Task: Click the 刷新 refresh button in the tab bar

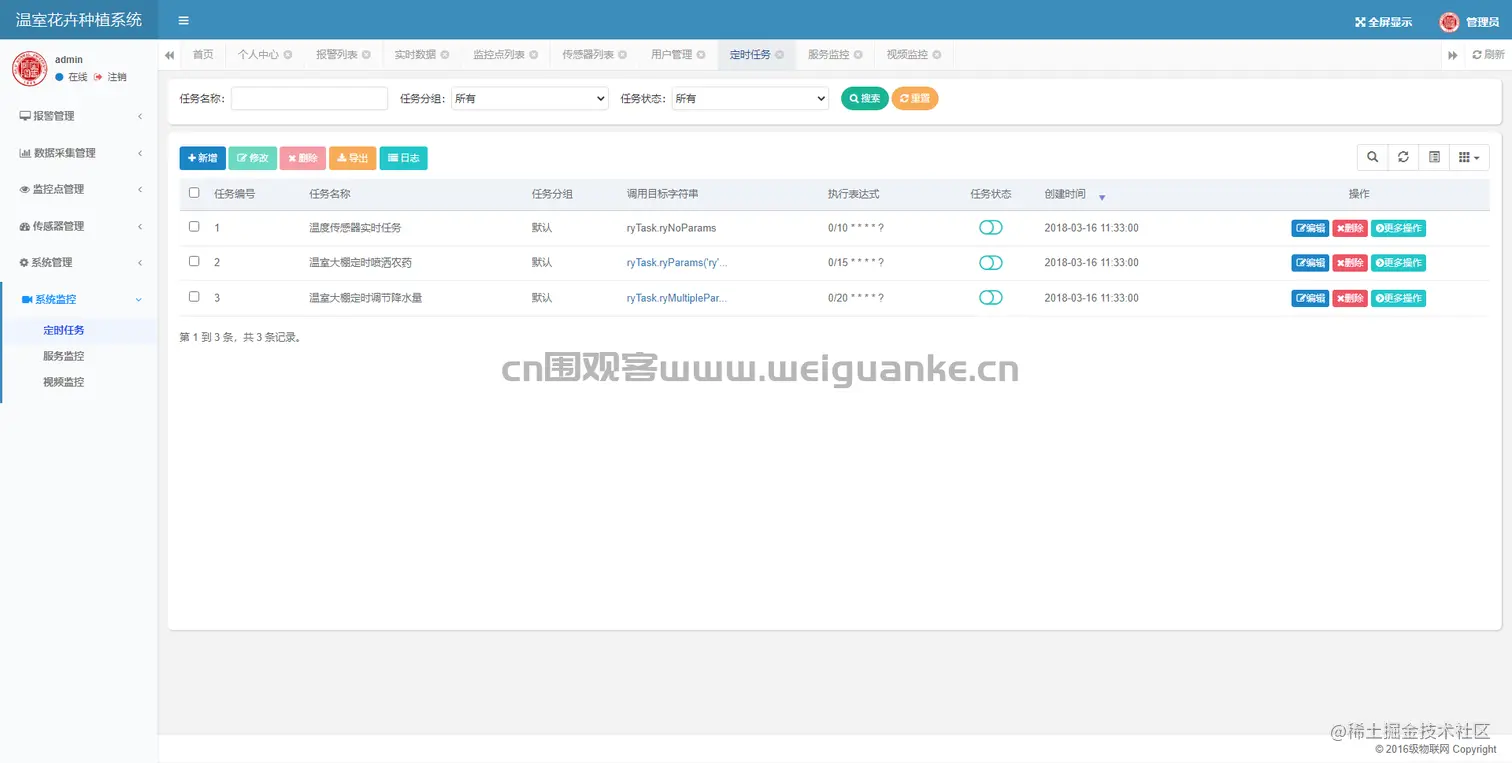Action: [1488, 55]
